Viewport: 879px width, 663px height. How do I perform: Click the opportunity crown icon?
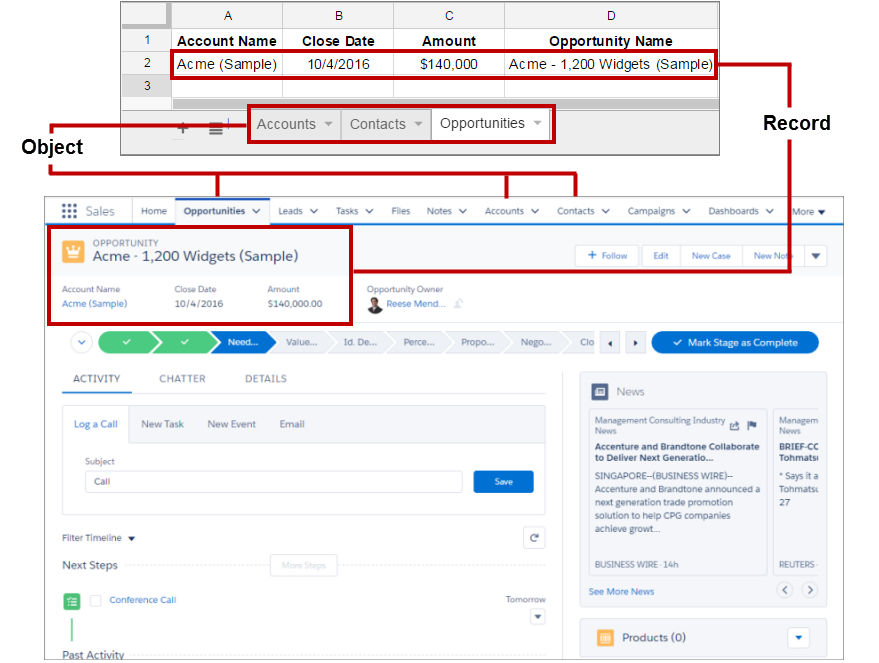coord(73,252)
